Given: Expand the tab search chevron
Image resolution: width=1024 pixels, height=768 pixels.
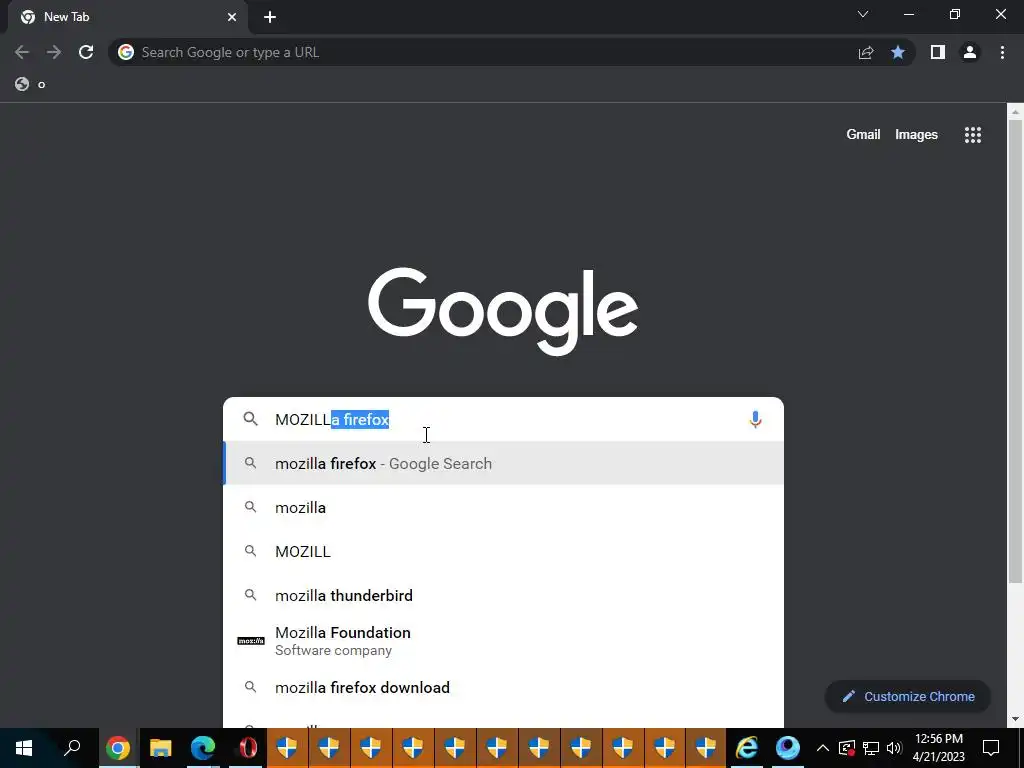Looking at the screenshot, I should click(863, 14).
